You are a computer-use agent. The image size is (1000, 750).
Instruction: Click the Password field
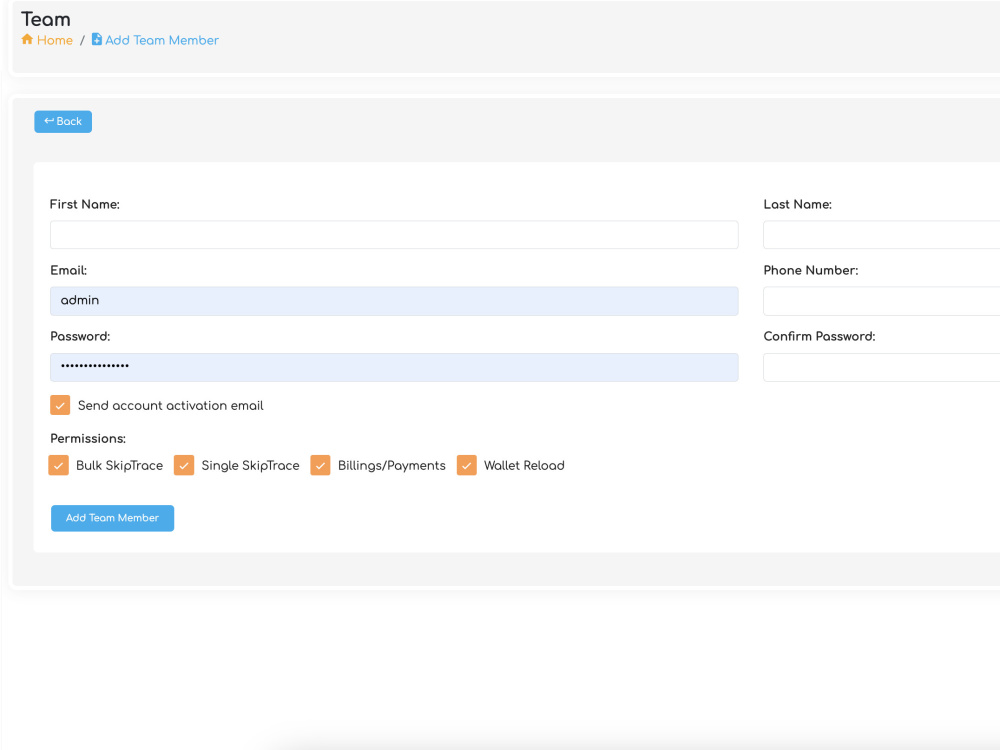394,367
